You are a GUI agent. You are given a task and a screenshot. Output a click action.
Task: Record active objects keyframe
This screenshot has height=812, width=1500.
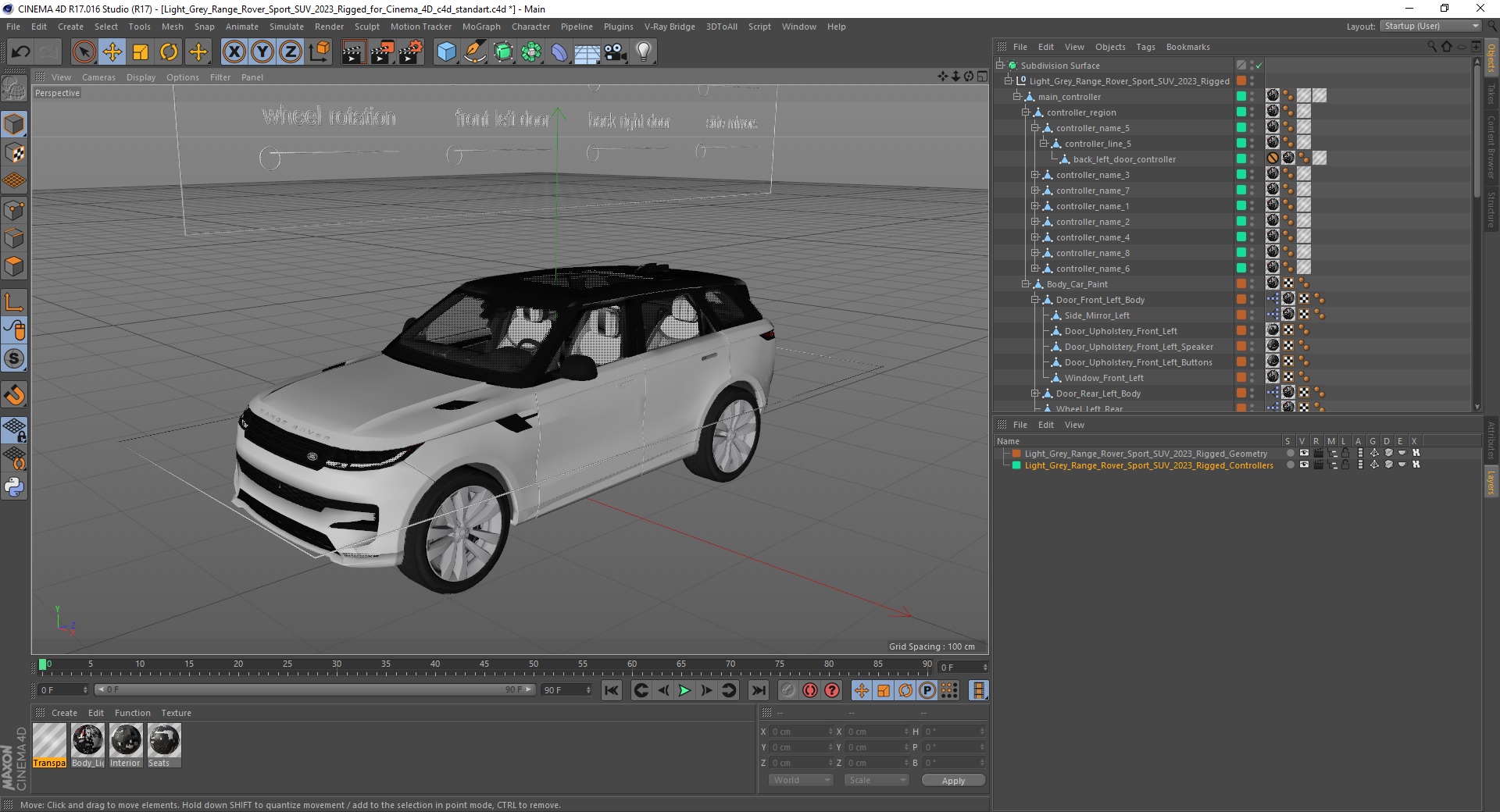(788, 690)
